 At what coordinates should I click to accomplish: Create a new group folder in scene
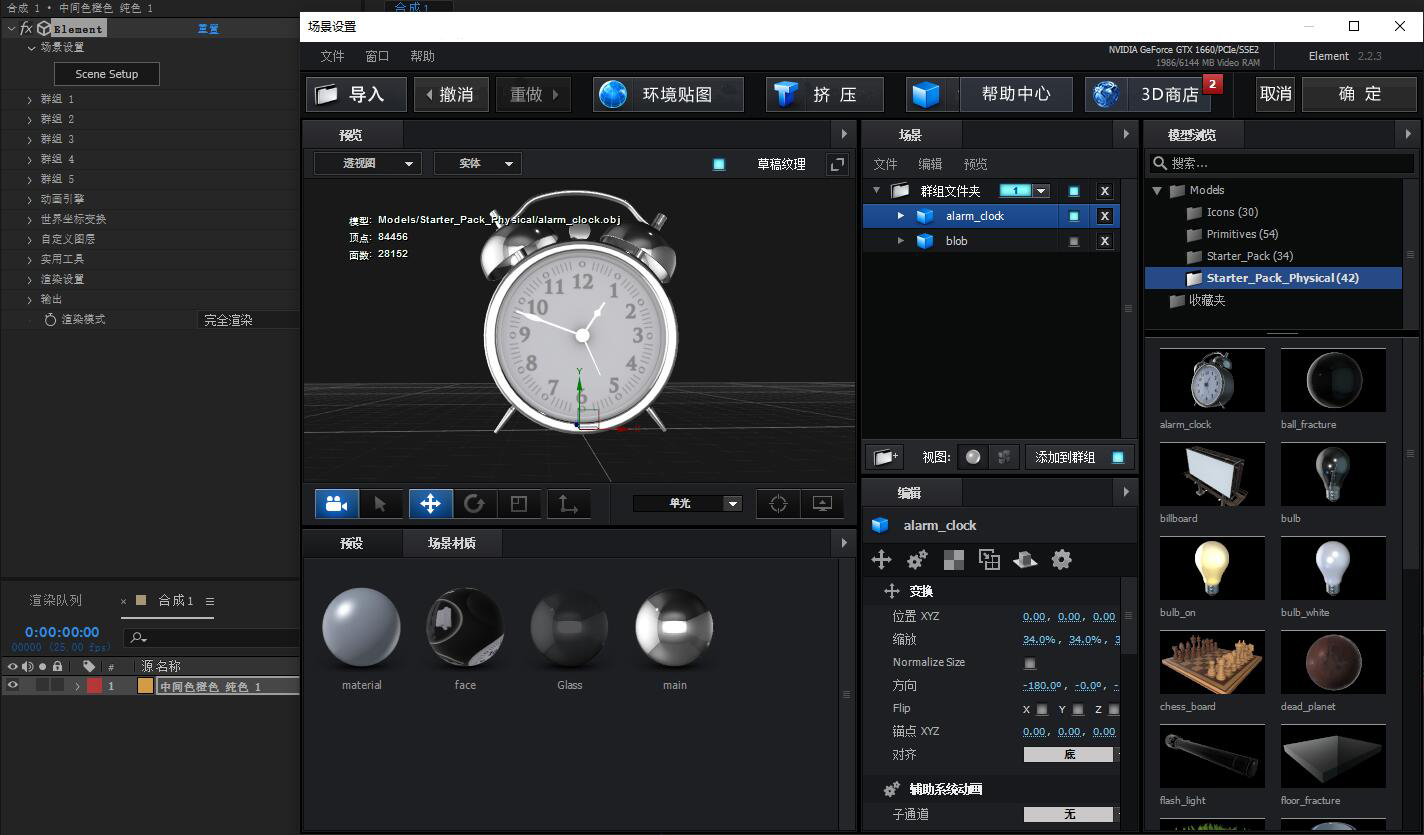click(x=885, y=457)
